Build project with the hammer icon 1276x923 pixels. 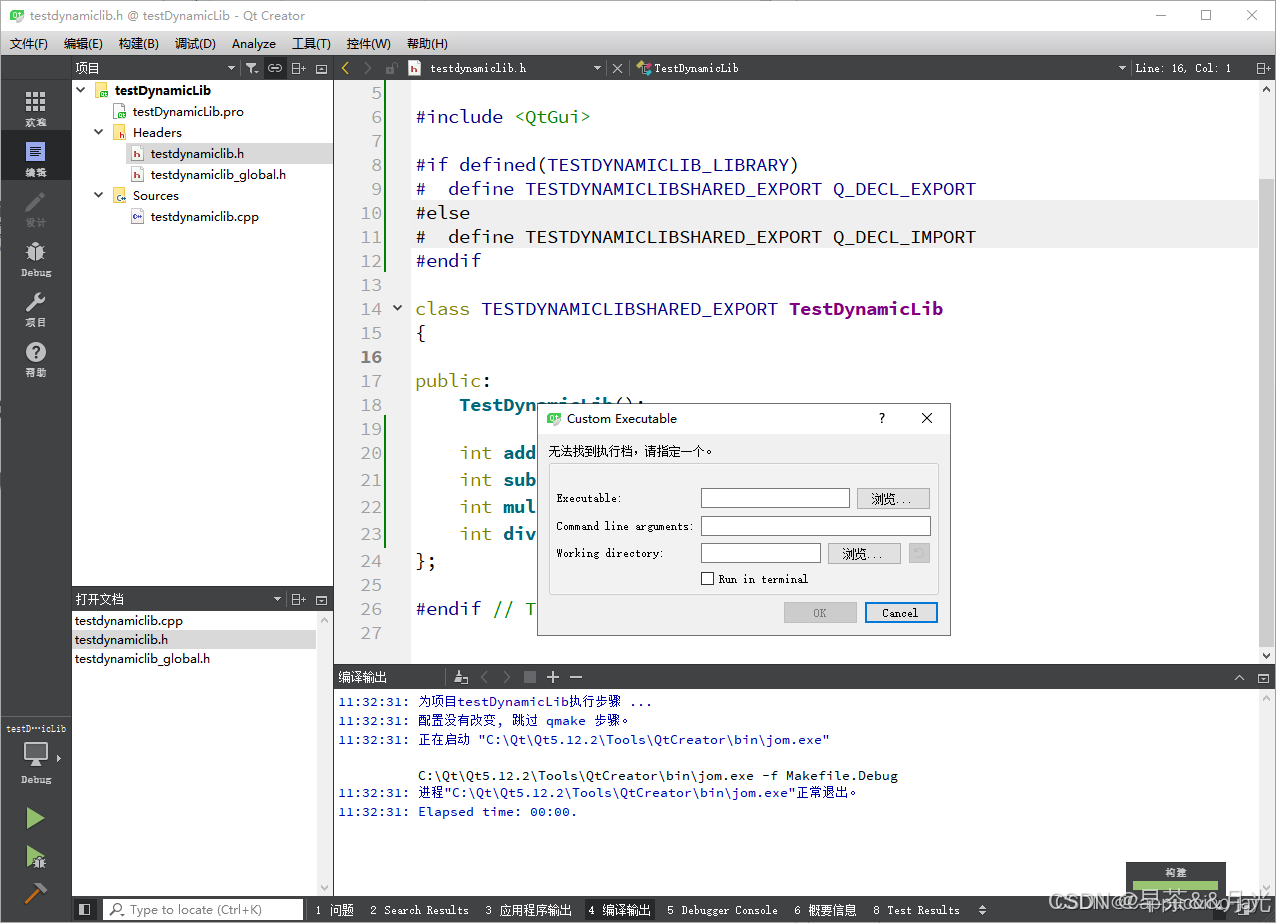coord(35,893)
